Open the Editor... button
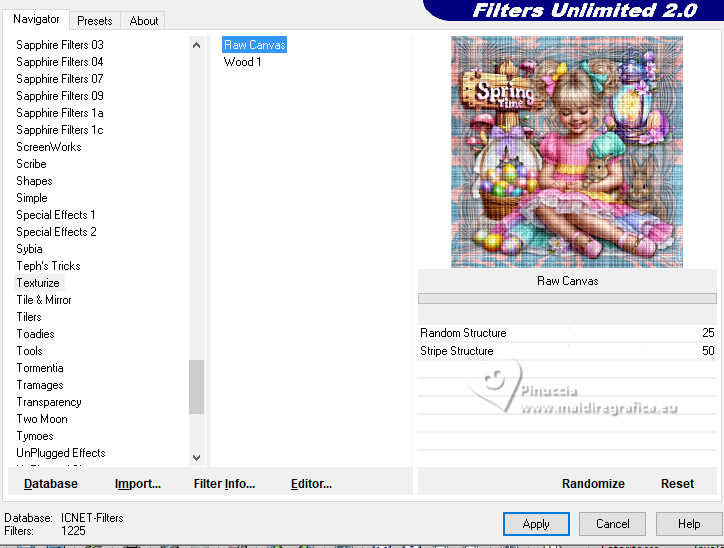The width and height of the screenshot is (724, 548). click(311, 484)
